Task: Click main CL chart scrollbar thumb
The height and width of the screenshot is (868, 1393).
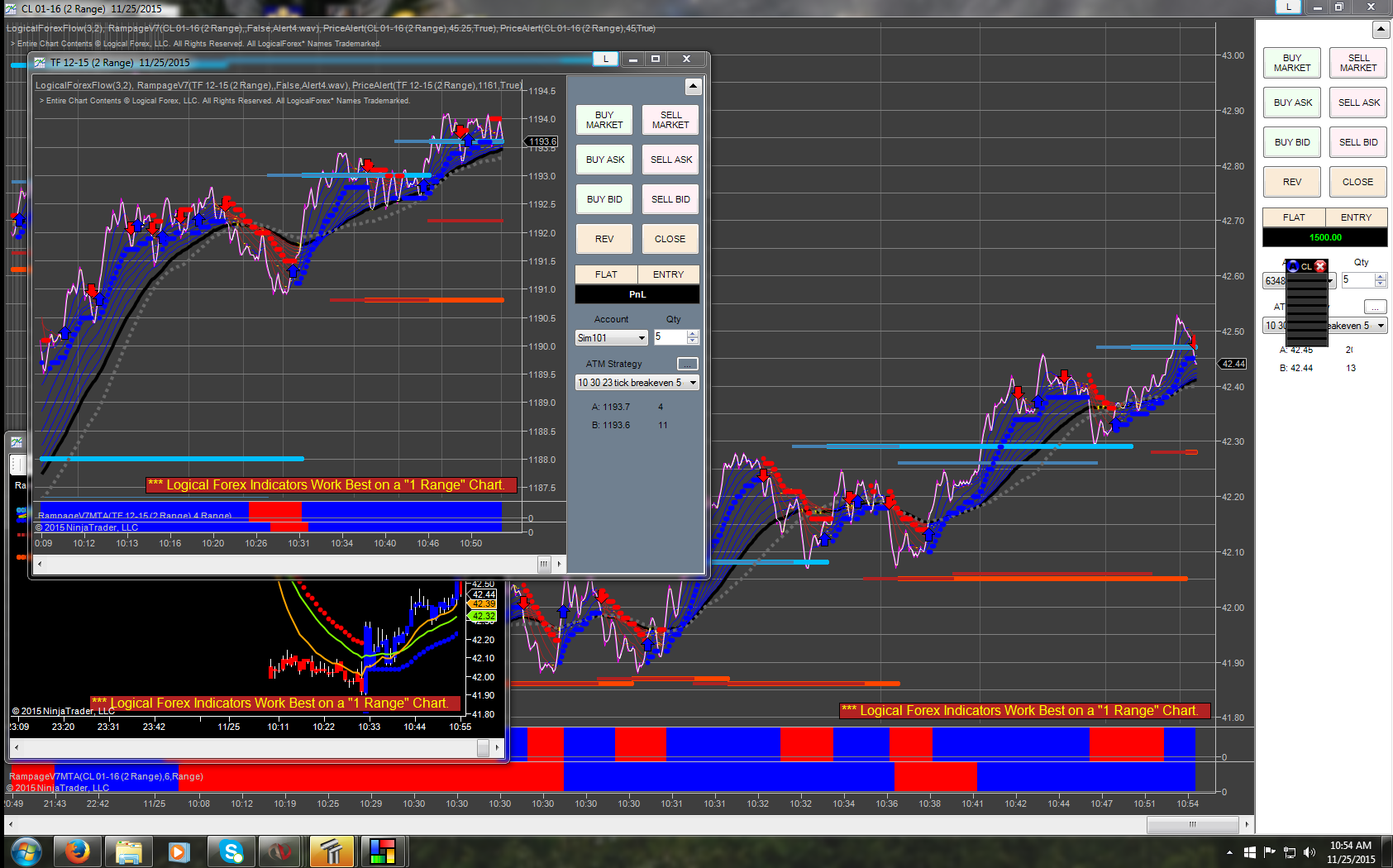Action: [1193, 824]
